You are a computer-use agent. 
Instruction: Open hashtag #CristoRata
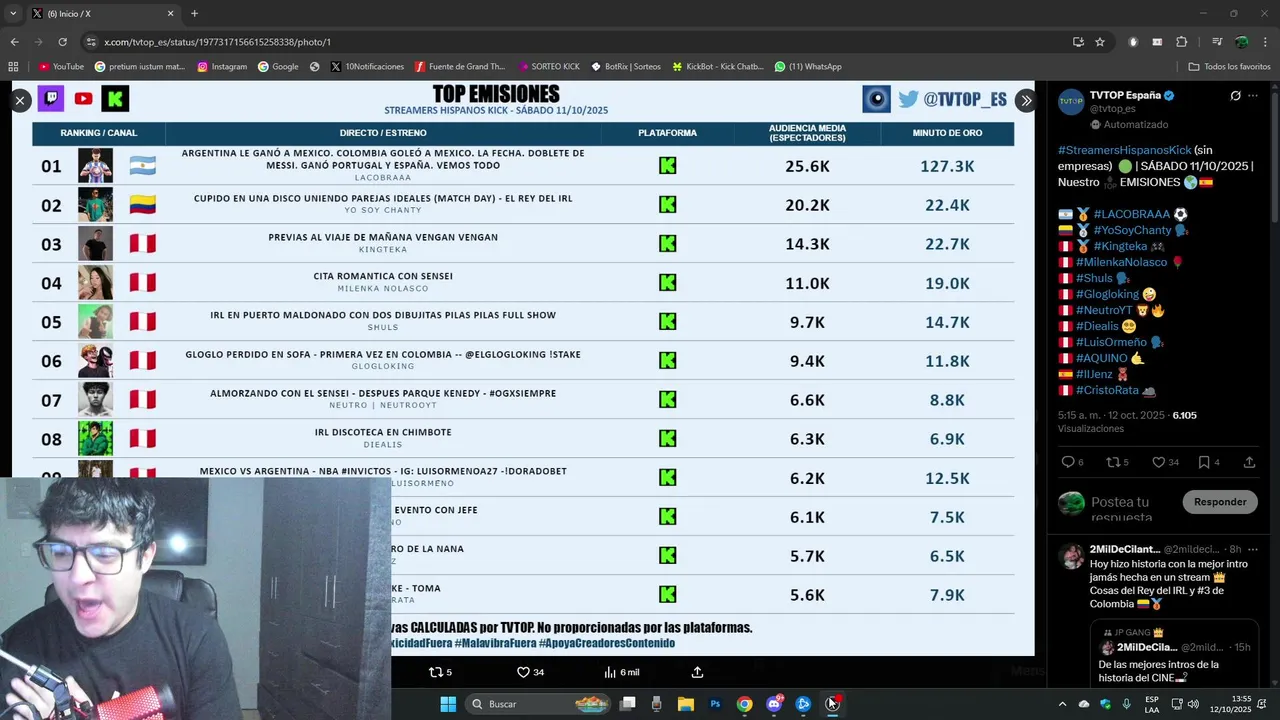pyautogui.click(x=1107, y=390)
